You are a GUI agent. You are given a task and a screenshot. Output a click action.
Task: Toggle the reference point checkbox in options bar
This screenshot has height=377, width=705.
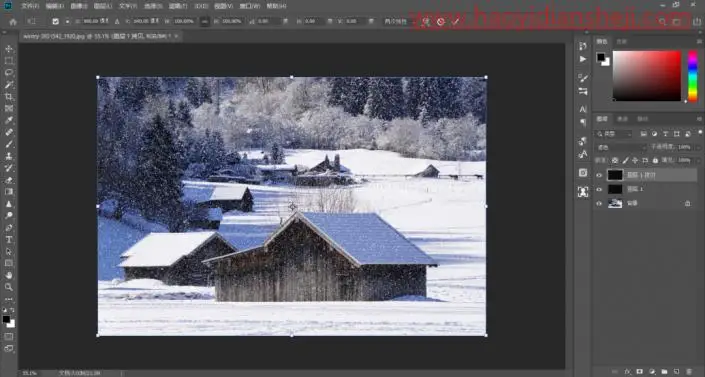[55, 22]
